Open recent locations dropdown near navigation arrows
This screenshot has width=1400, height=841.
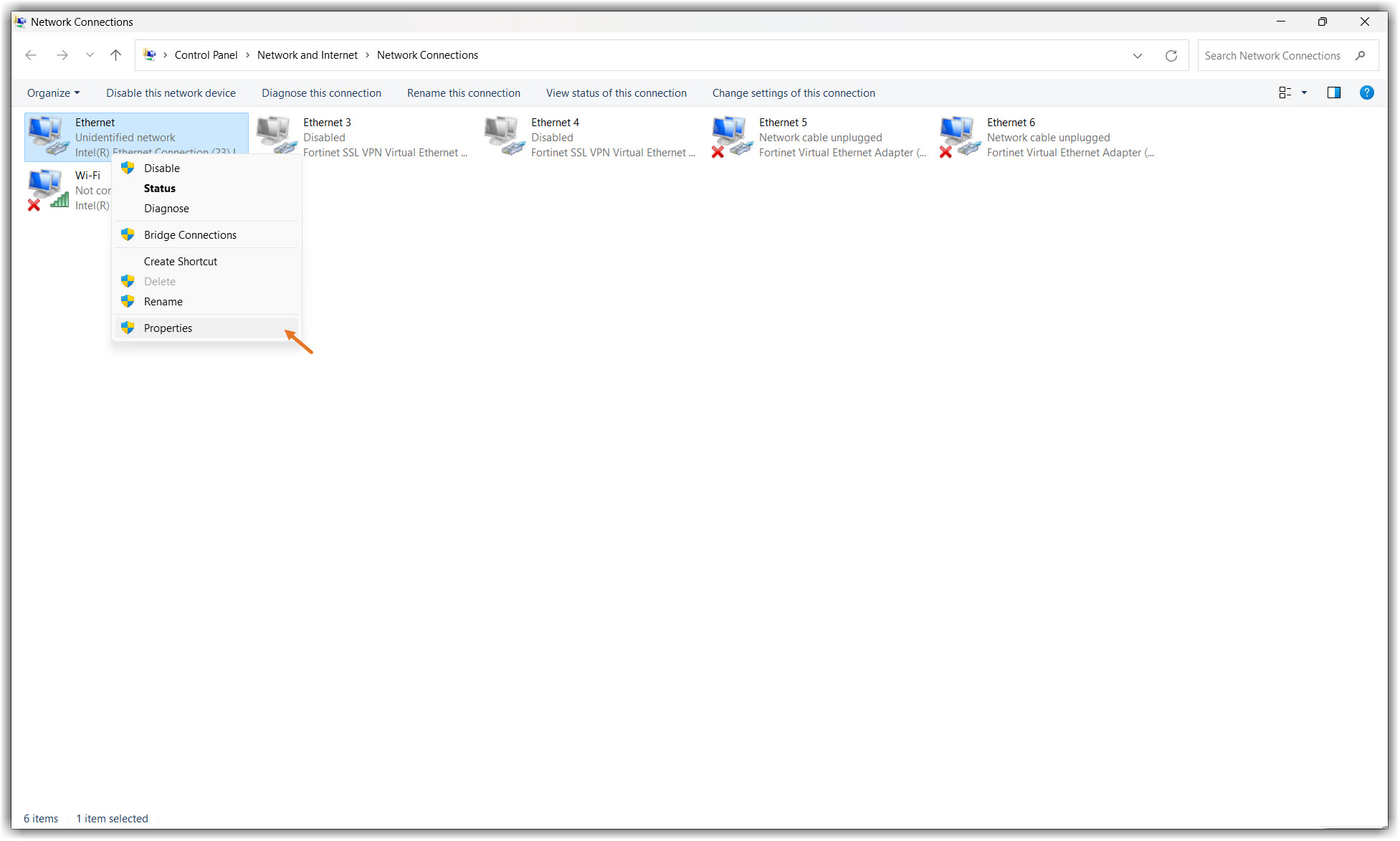90,55
